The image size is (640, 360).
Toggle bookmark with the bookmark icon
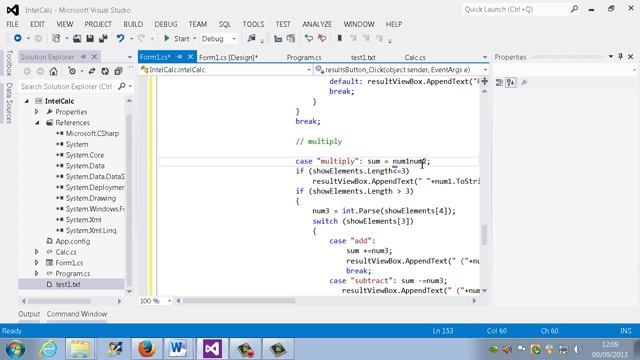click(339, 38)
